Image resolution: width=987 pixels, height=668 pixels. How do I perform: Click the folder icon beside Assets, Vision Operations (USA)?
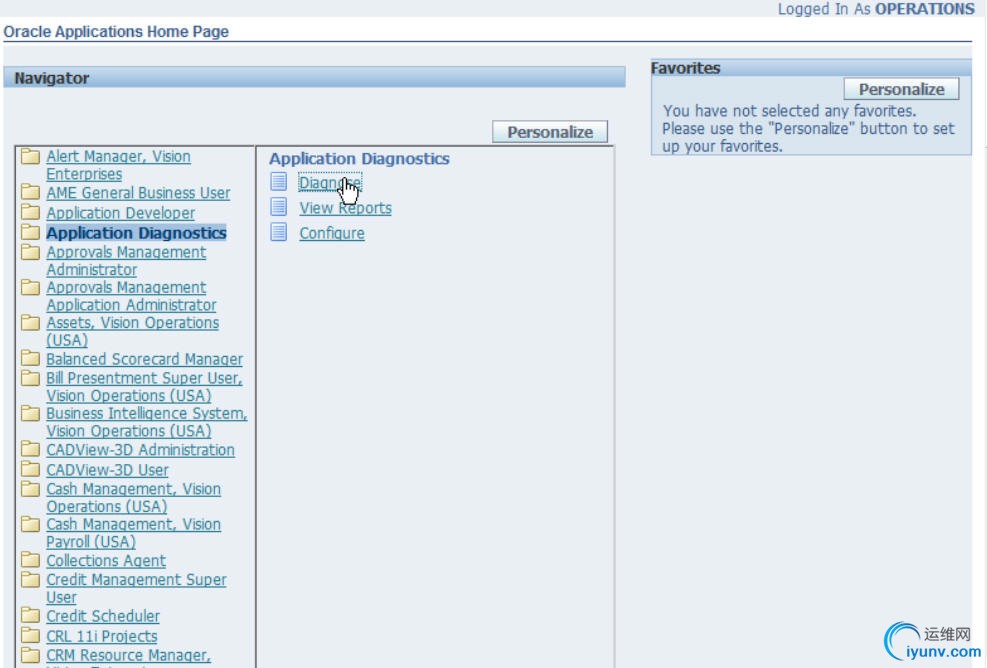[x=30, y=322]
